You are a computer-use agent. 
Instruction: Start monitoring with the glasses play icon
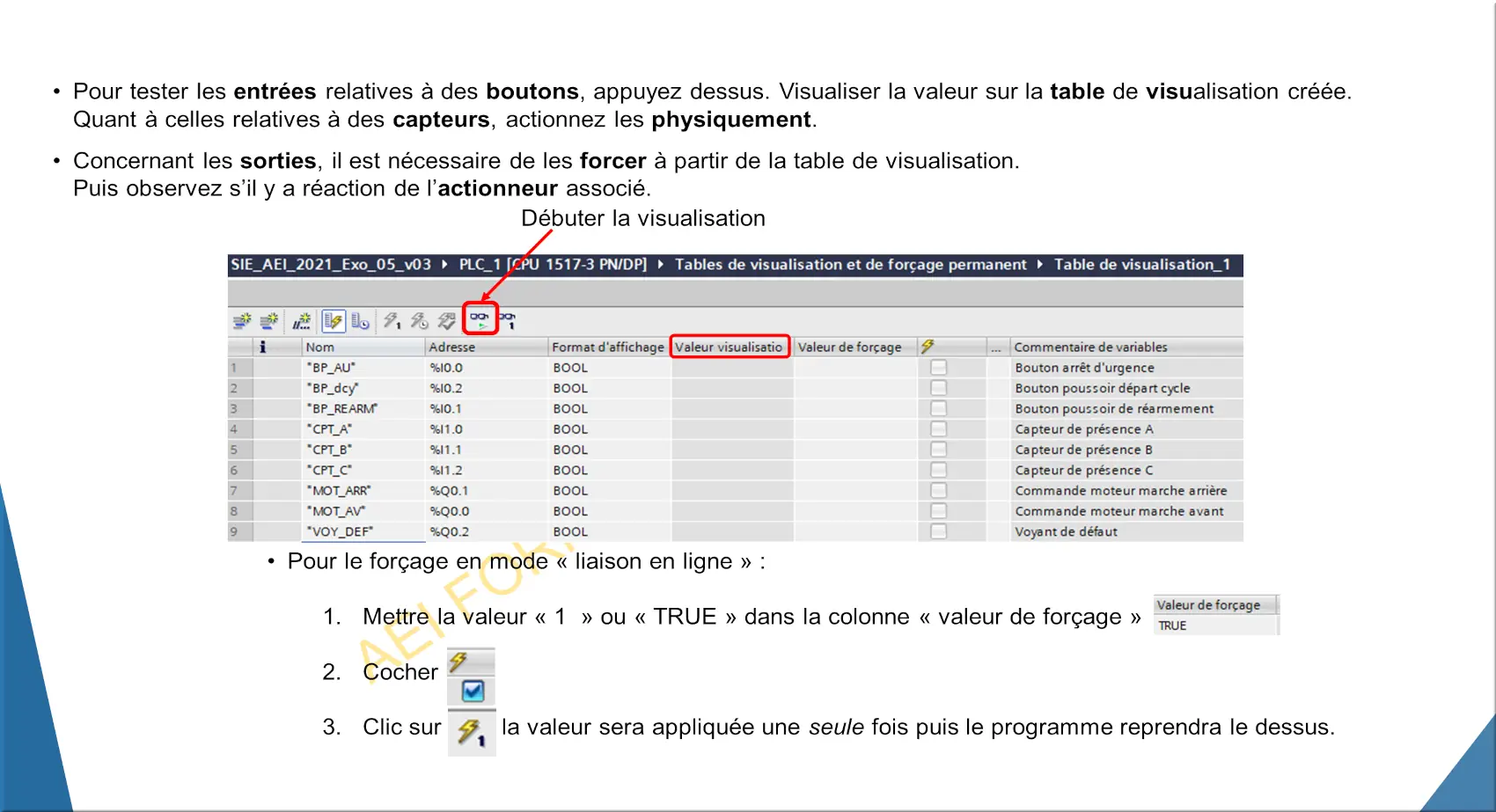click(x=480, y=320)
